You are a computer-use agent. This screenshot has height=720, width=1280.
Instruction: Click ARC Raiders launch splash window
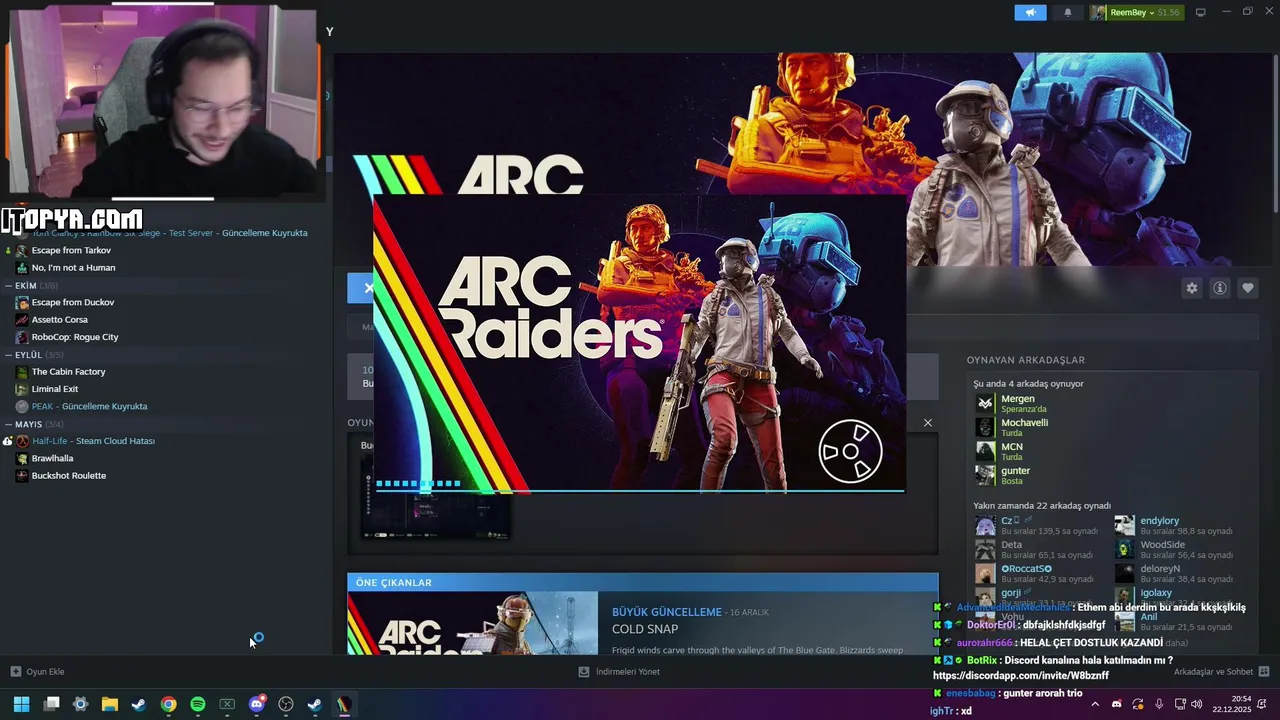point(639,344)
